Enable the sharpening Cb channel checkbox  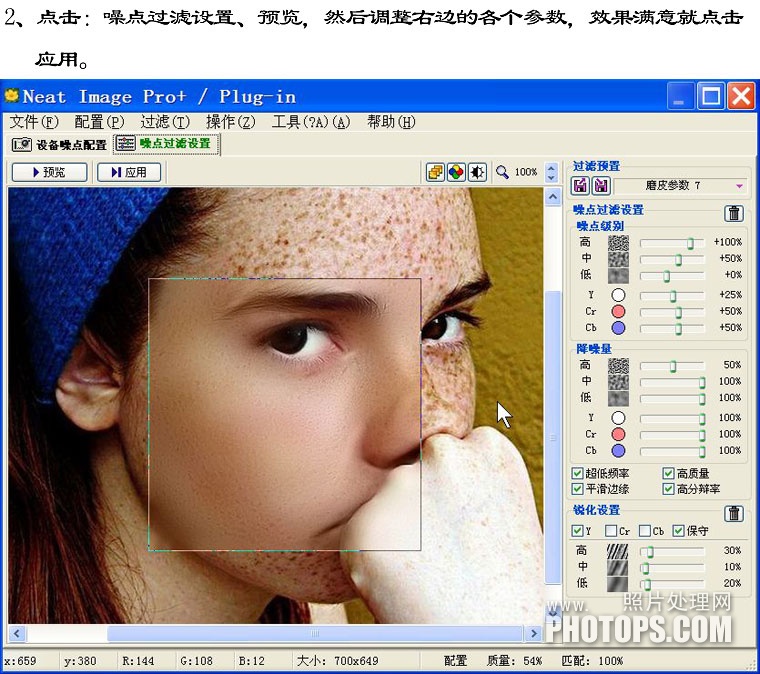coord(645,531)
